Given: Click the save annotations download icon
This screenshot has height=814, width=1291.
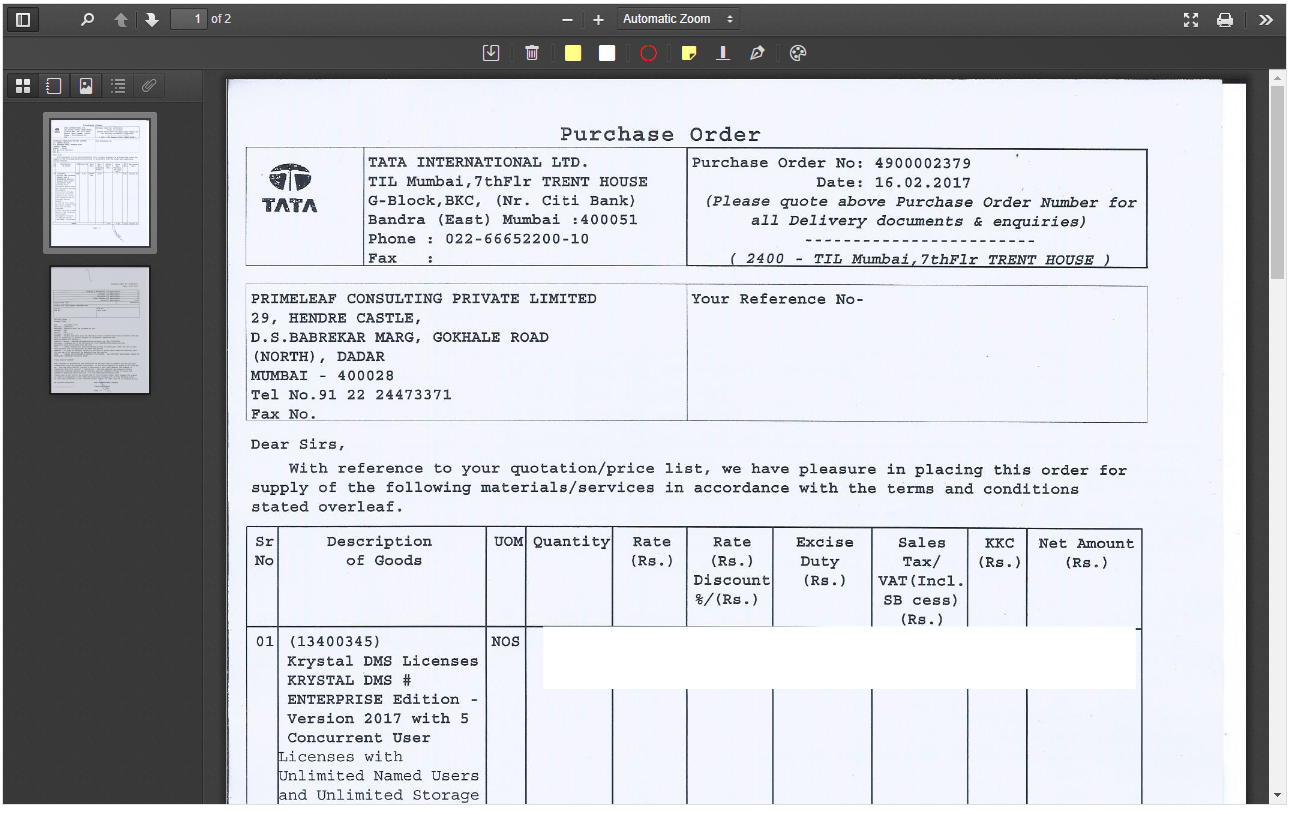Looking at the screenshot, I should [491, 53].
